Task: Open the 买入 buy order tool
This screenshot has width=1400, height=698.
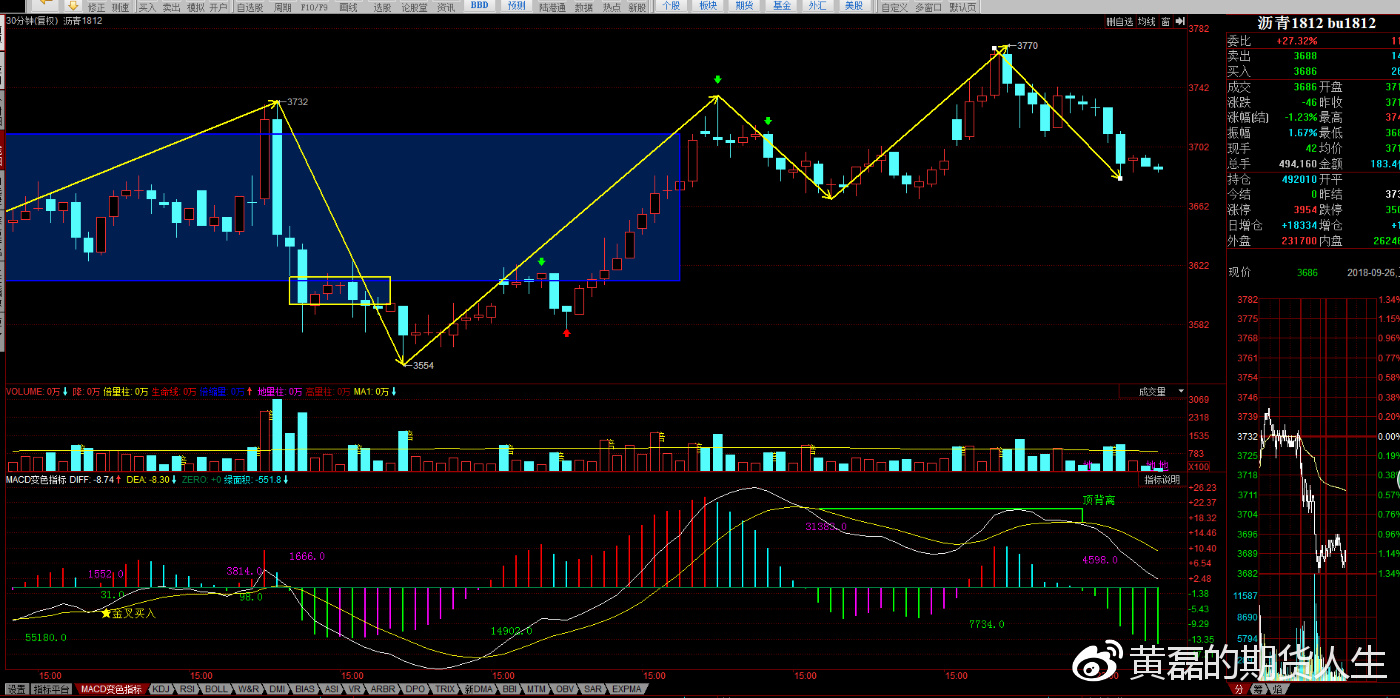Action: [147, 6]
